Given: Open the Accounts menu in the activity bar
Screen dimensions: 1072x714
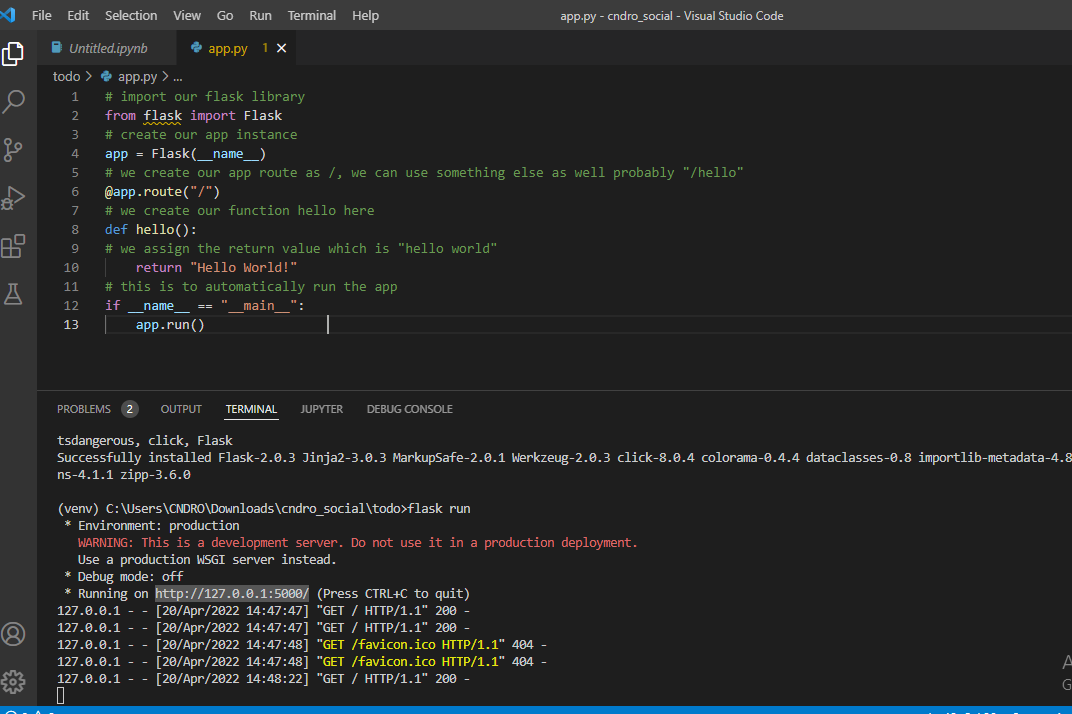Looking at the screenshot, I should (13, 634).
